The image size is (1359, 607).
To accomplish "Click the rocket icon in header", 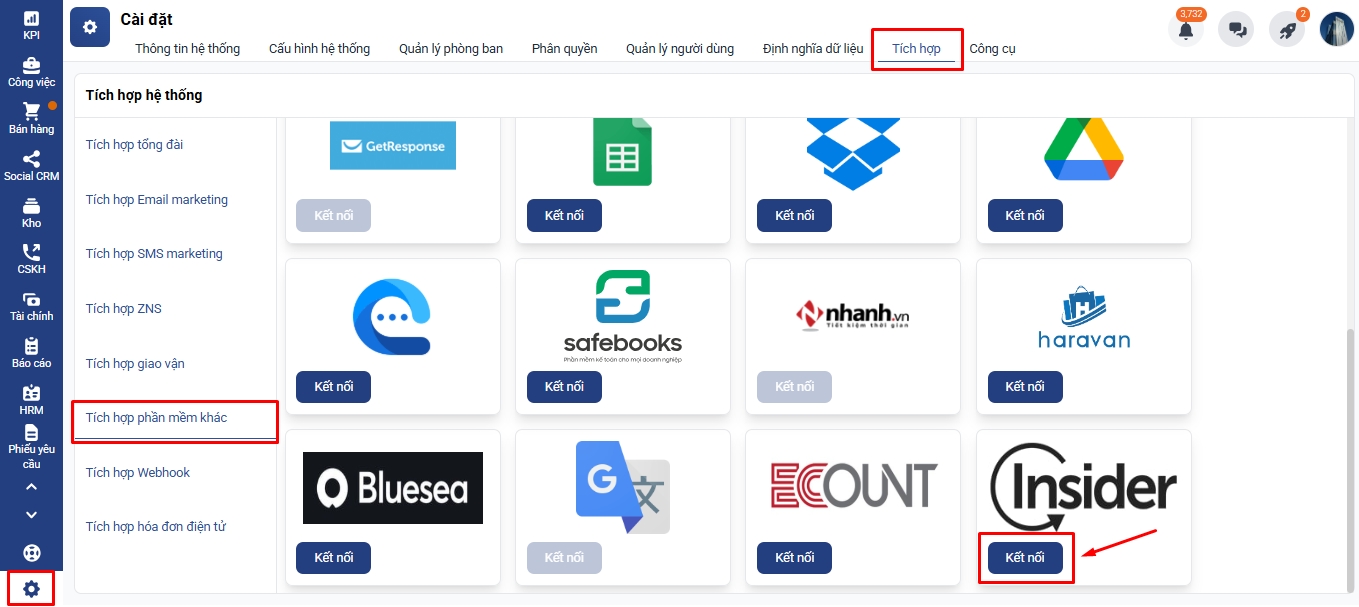I will pos(1287,29).
